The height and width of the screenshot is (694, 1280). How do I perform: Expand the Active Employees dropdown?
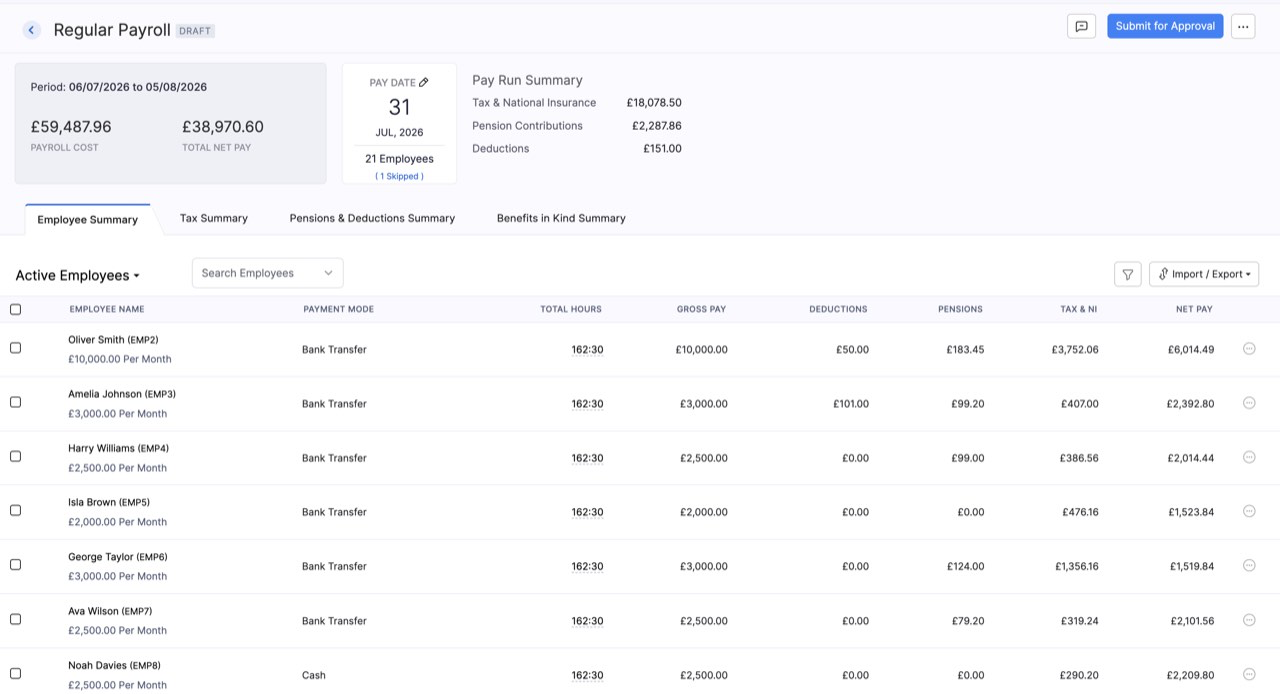77,276
